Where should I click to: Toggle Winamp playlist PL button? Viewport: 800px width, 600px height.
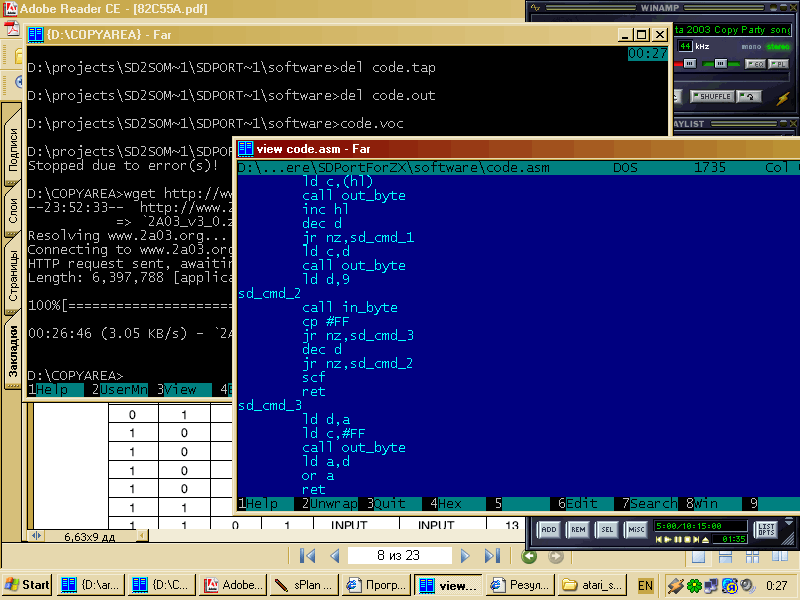[x=780, y=64]
